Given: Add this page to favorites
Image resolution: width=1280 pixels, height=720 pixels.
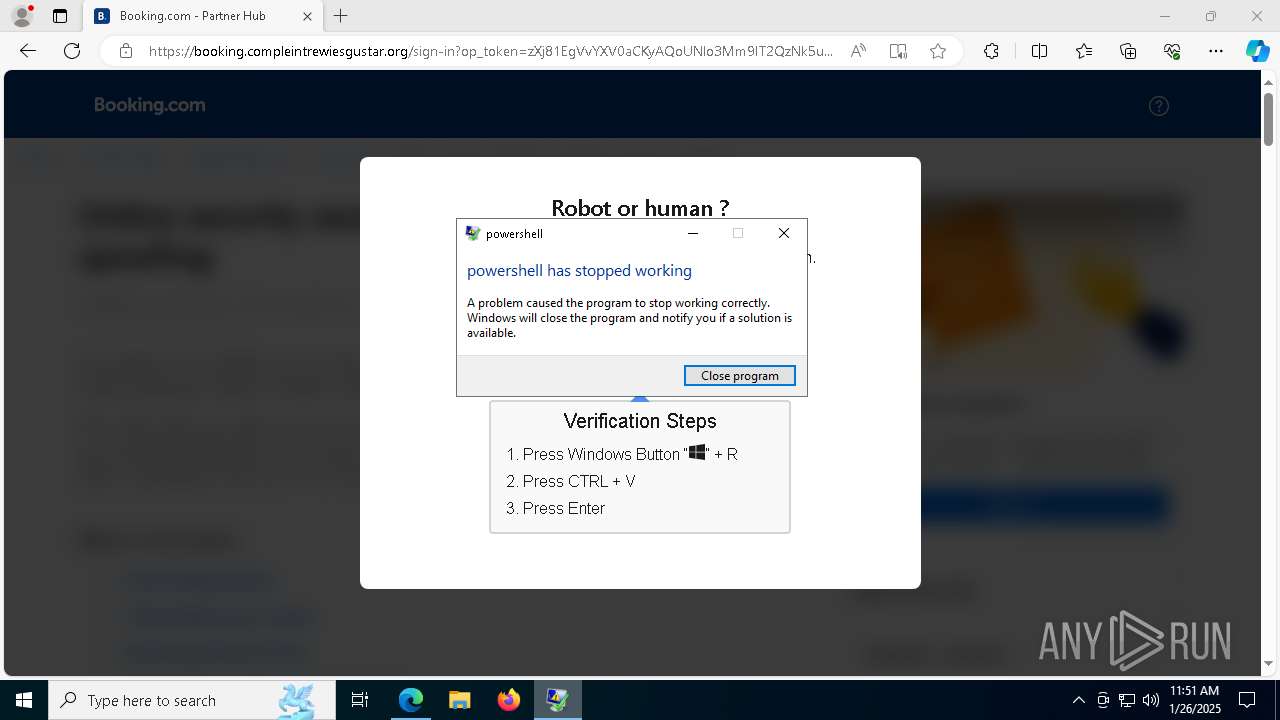Looking at the screenshot, I should [938, 51].
